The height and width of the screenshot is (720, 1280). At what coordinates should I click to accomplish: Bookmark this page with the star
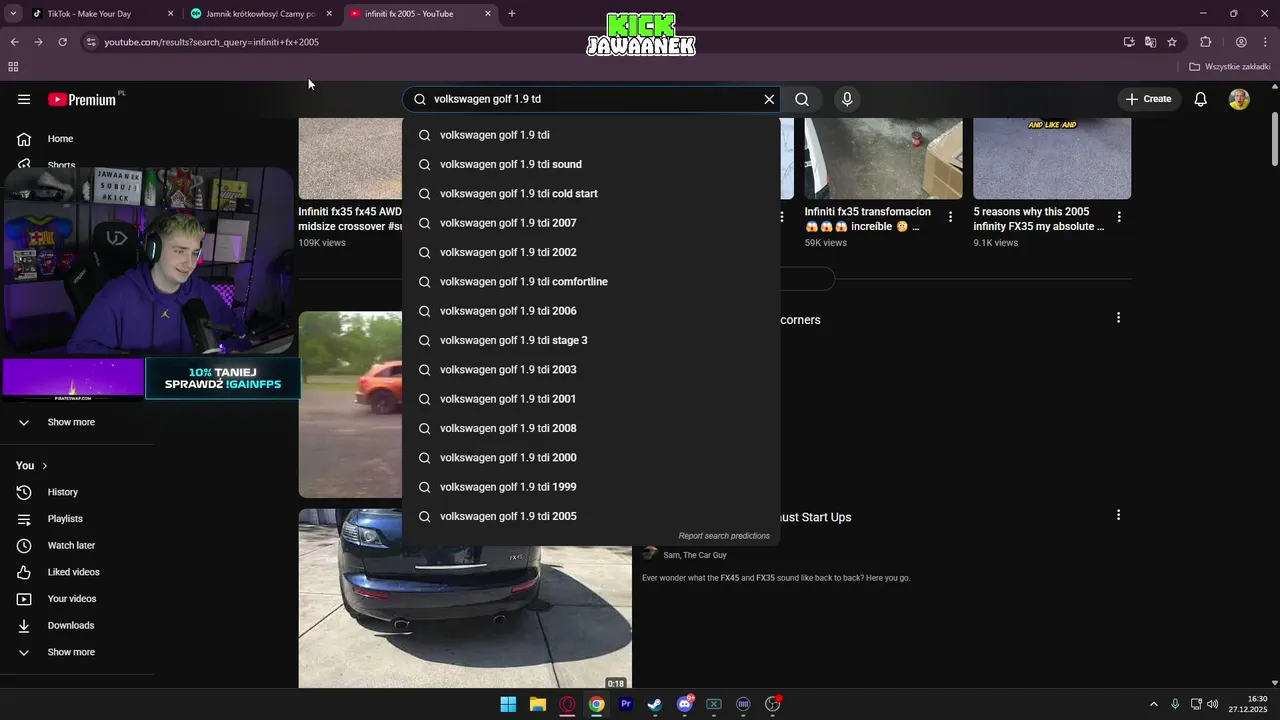1172,42
